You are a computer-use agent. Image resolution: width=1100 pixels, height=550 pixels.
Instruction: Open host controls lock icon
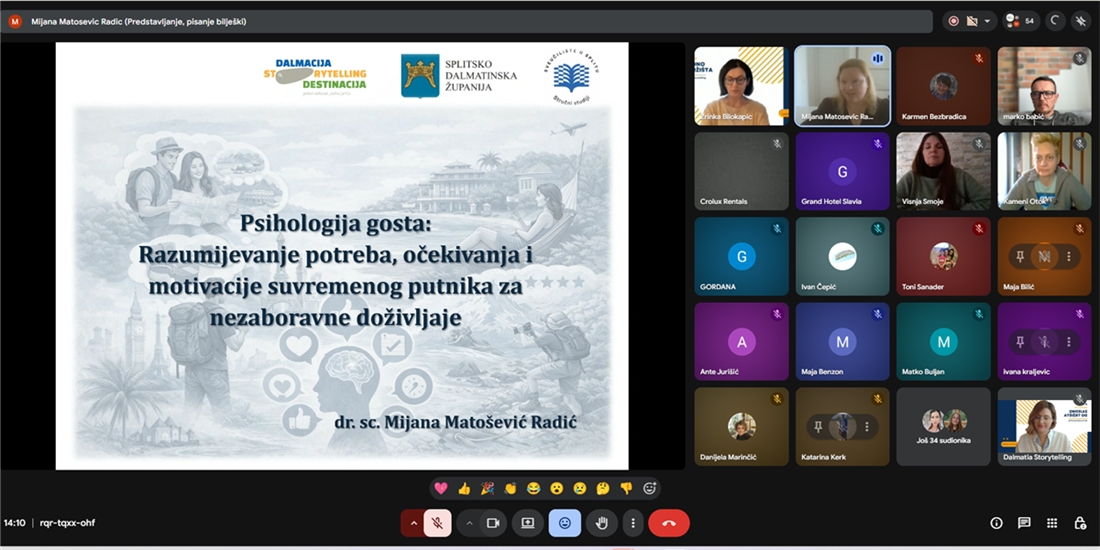1080,523
